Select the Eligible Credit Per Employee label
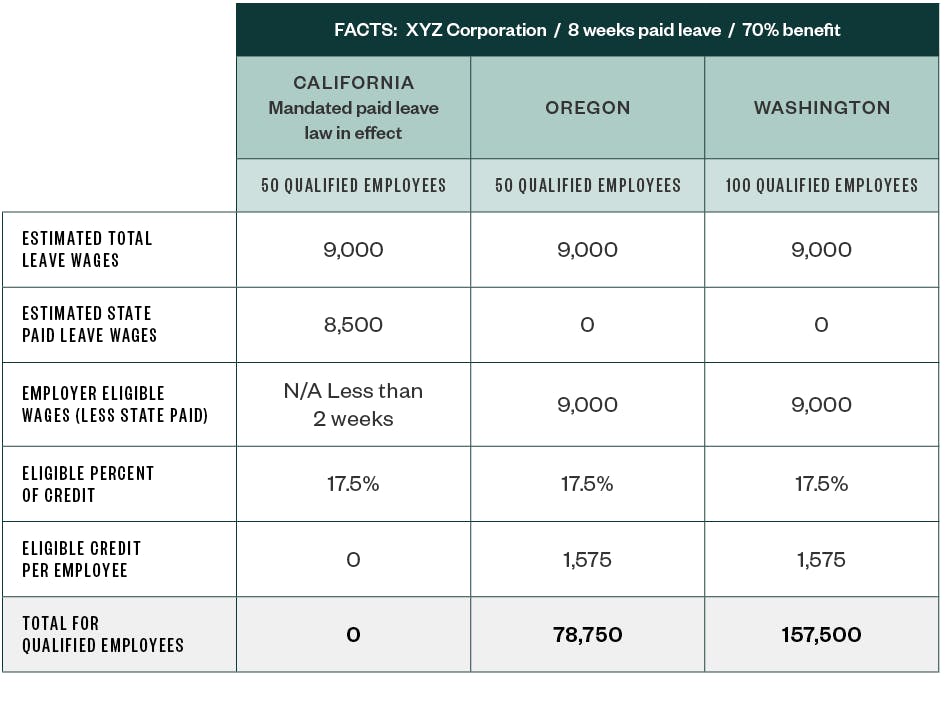The image size is (945, 703). [82, 559]
